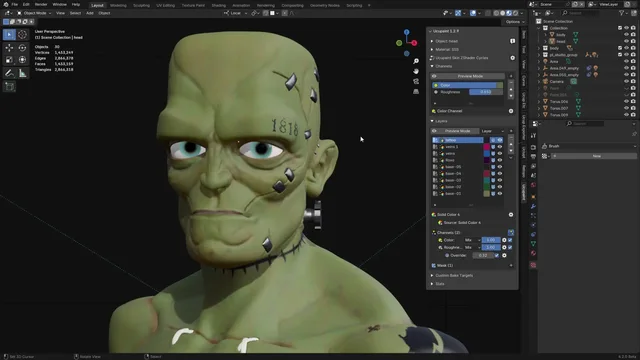Click the blue Z axis gizmo ball

(x=407, y=32)
